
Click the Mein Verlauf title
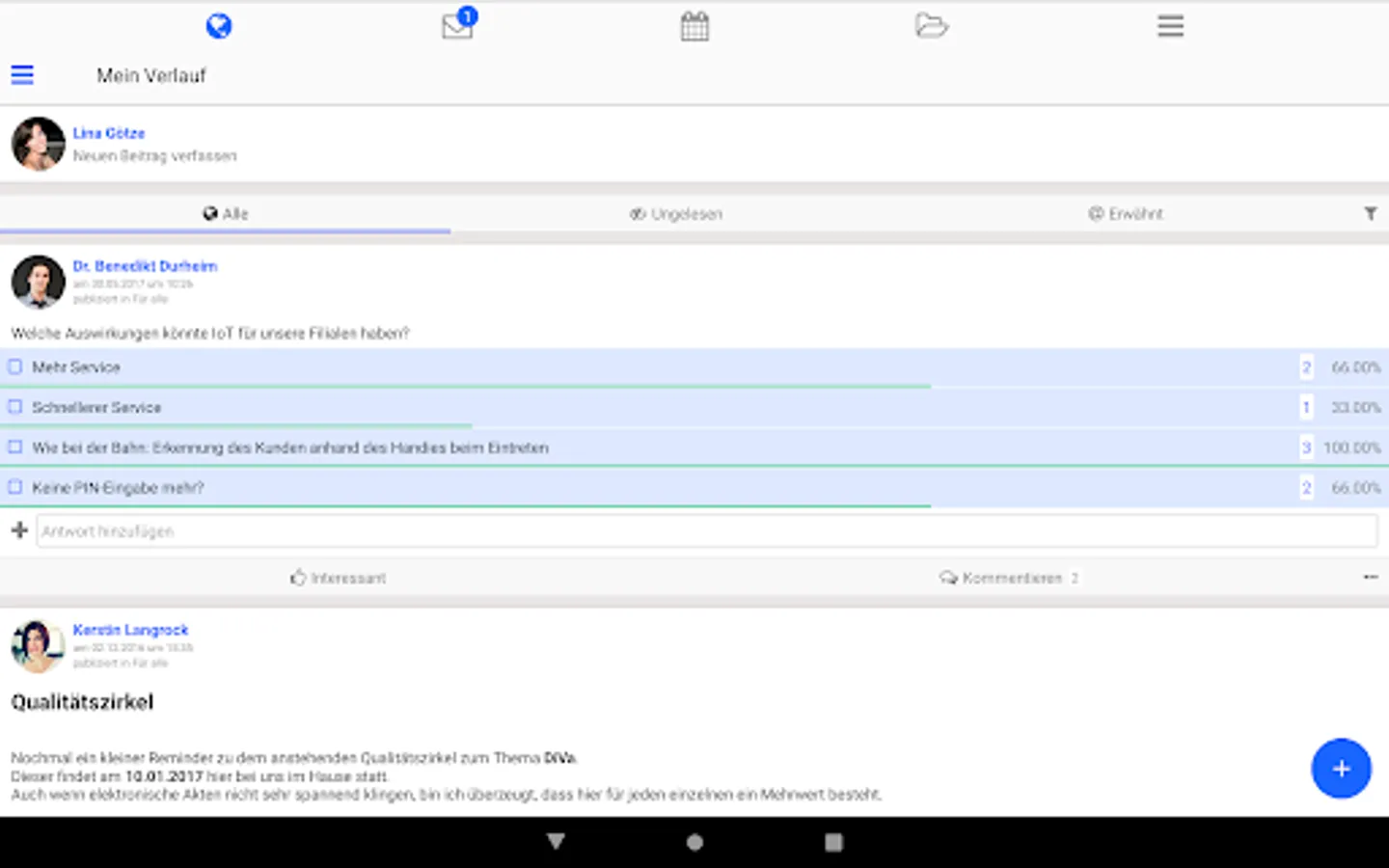click(x=151, y=75)
